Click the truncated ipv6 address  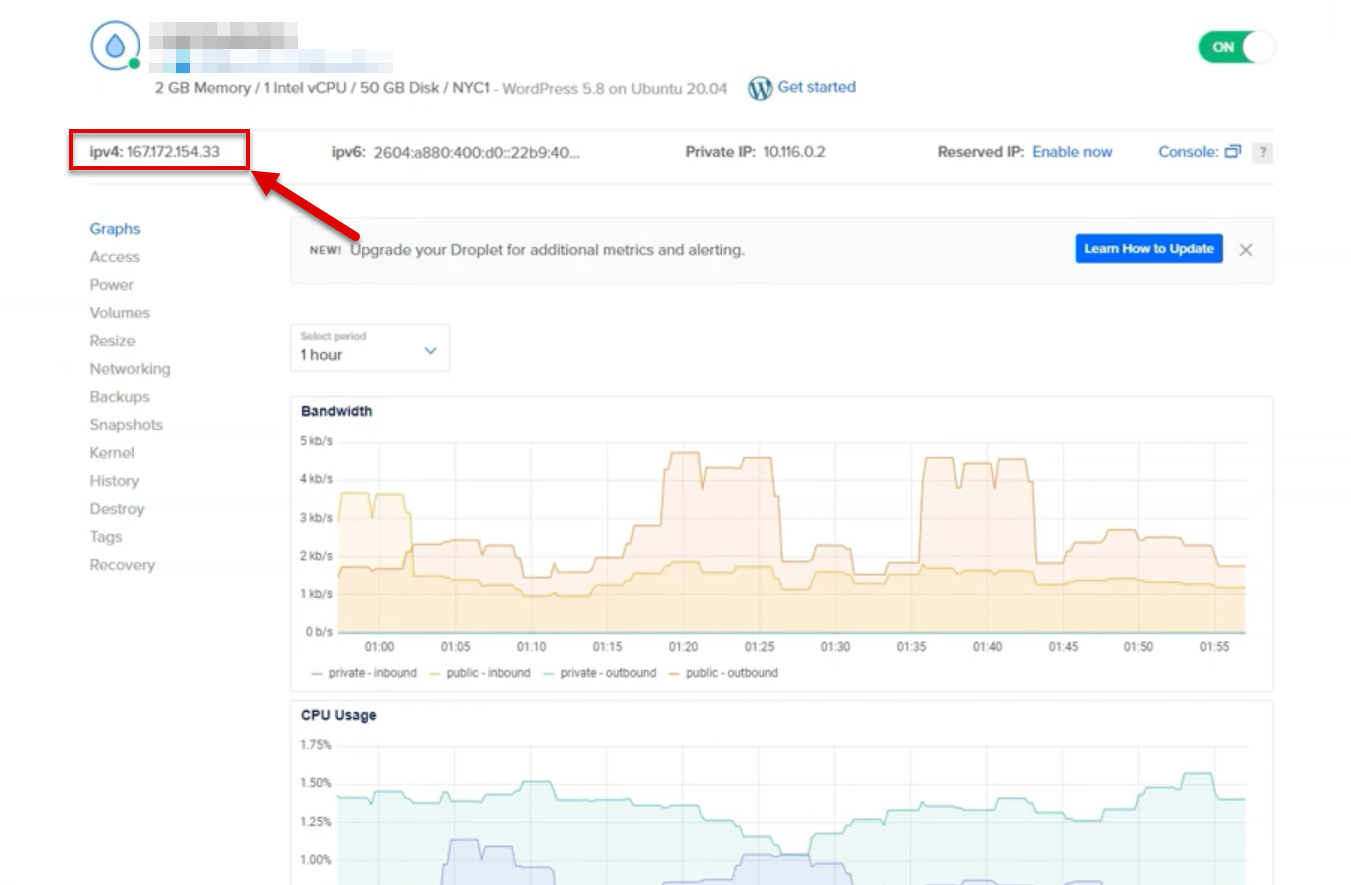coord(476,153)
